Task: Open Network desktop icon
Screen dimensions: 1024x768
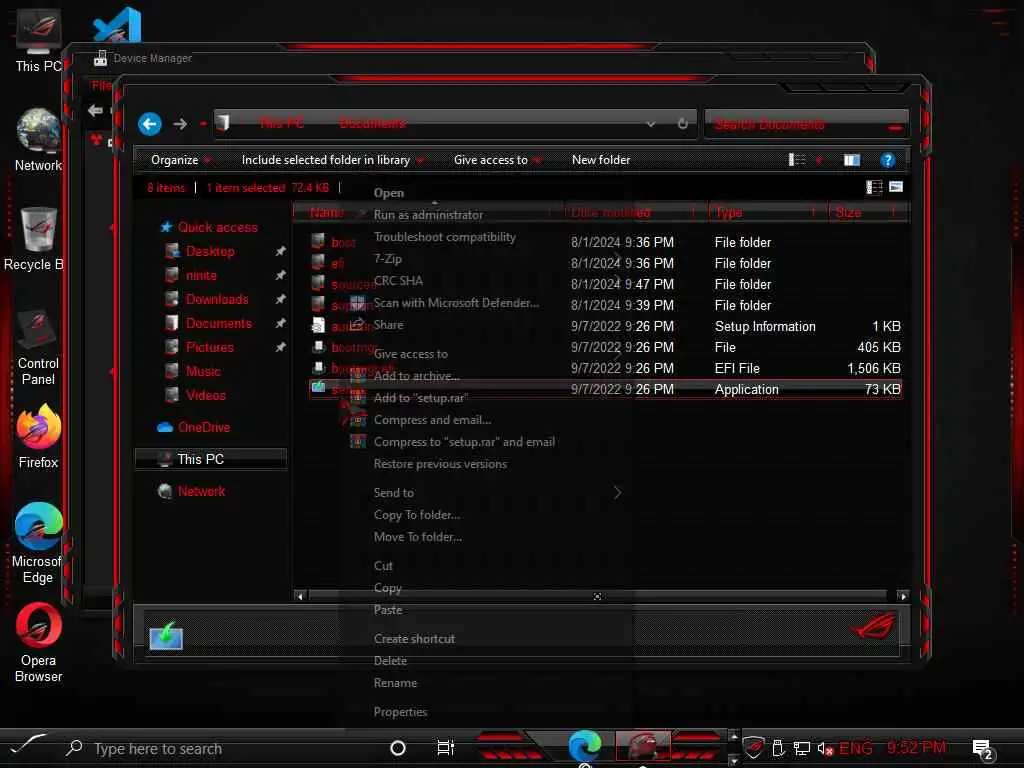Action: [38, 140]
